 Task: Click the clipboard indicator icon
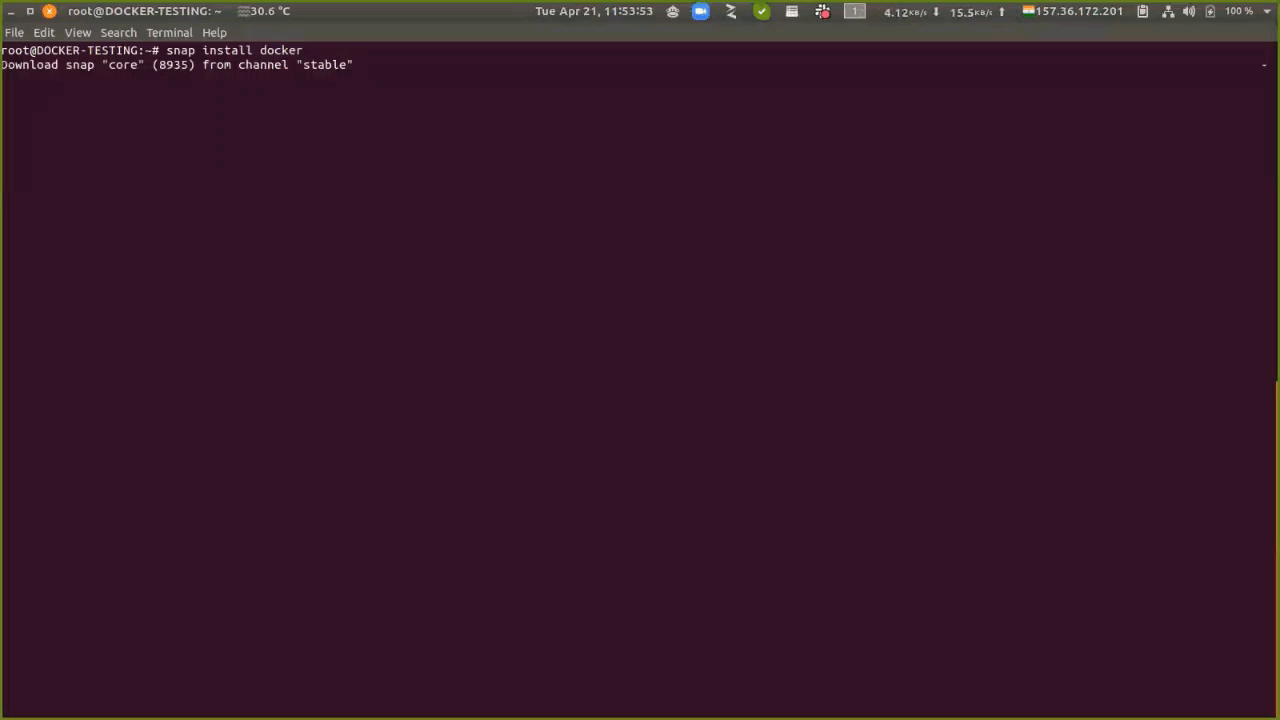(1142, 11)
